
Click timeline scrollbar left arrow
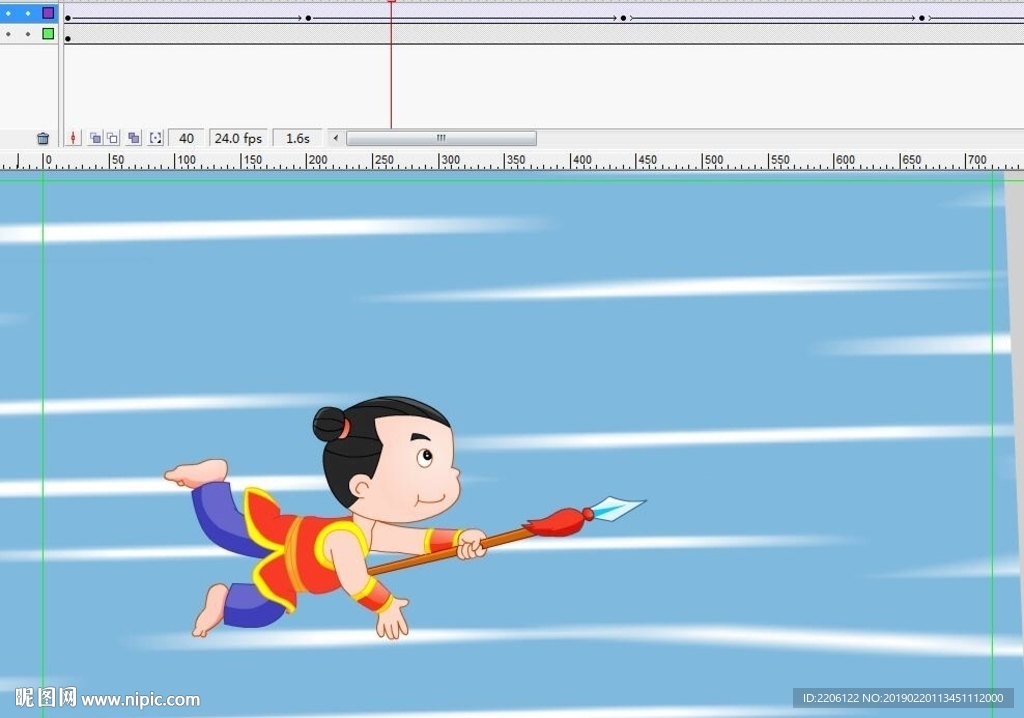(336, 138)
